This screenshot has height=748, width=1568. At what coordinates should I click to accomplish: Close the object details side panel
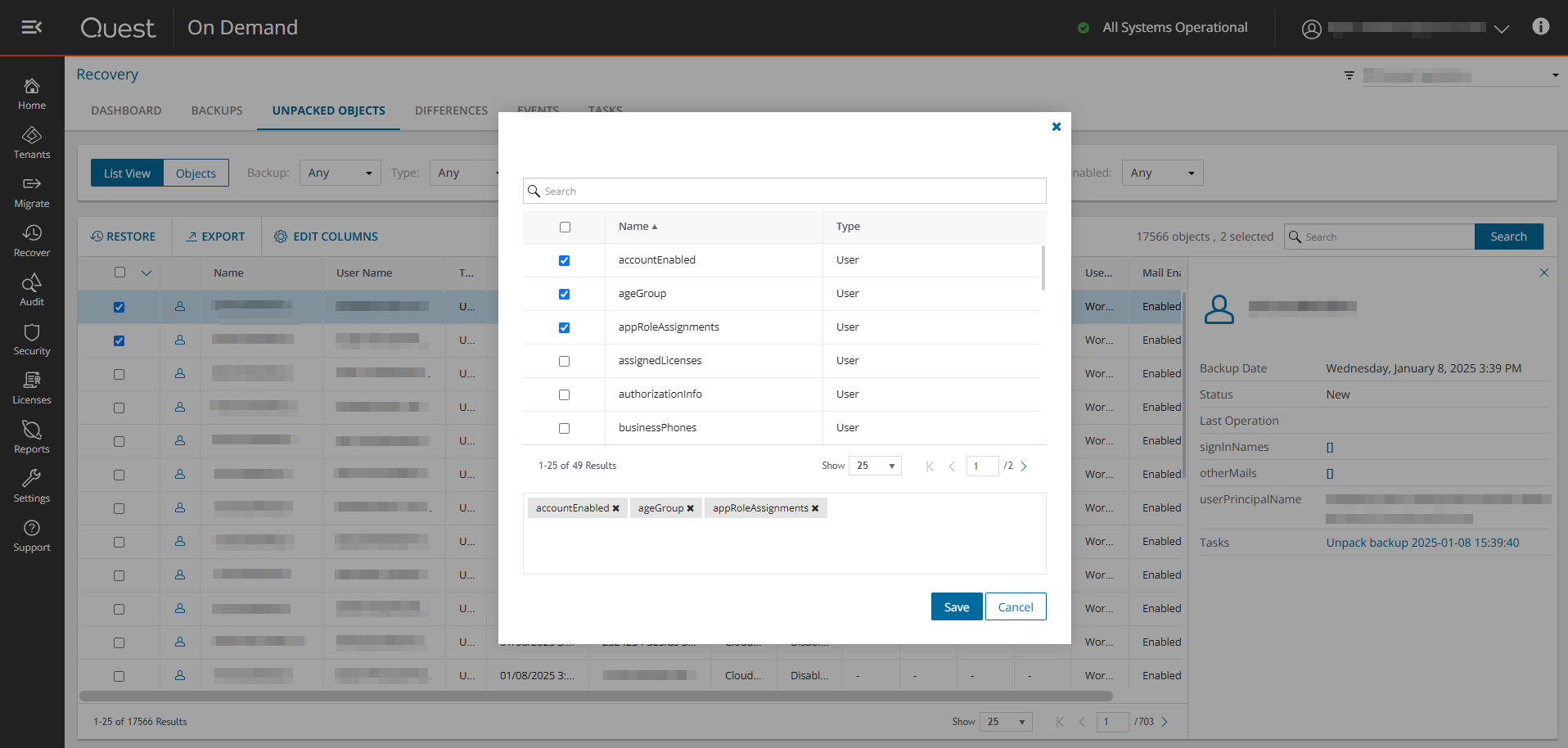(1543, 273)
